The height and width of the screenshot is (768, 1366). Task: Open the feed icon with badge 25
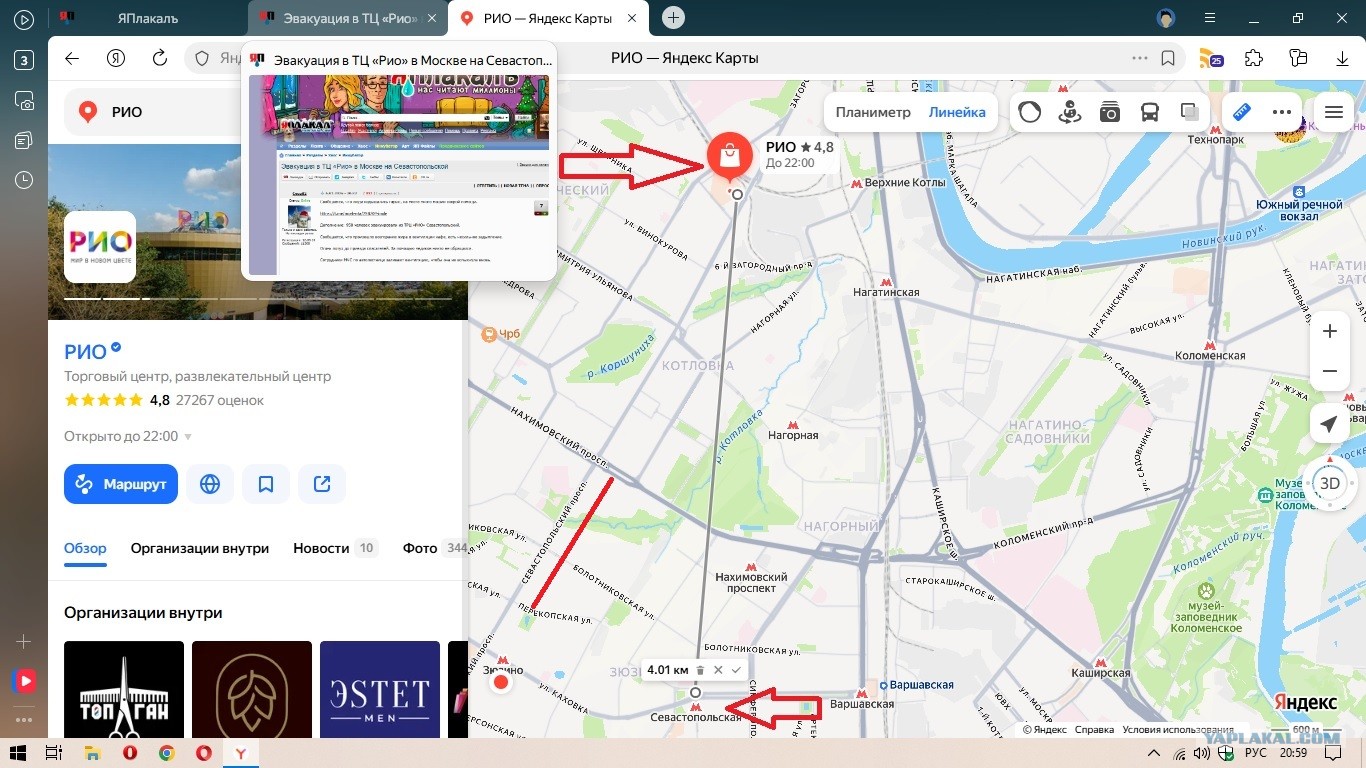click(1211, 58)
